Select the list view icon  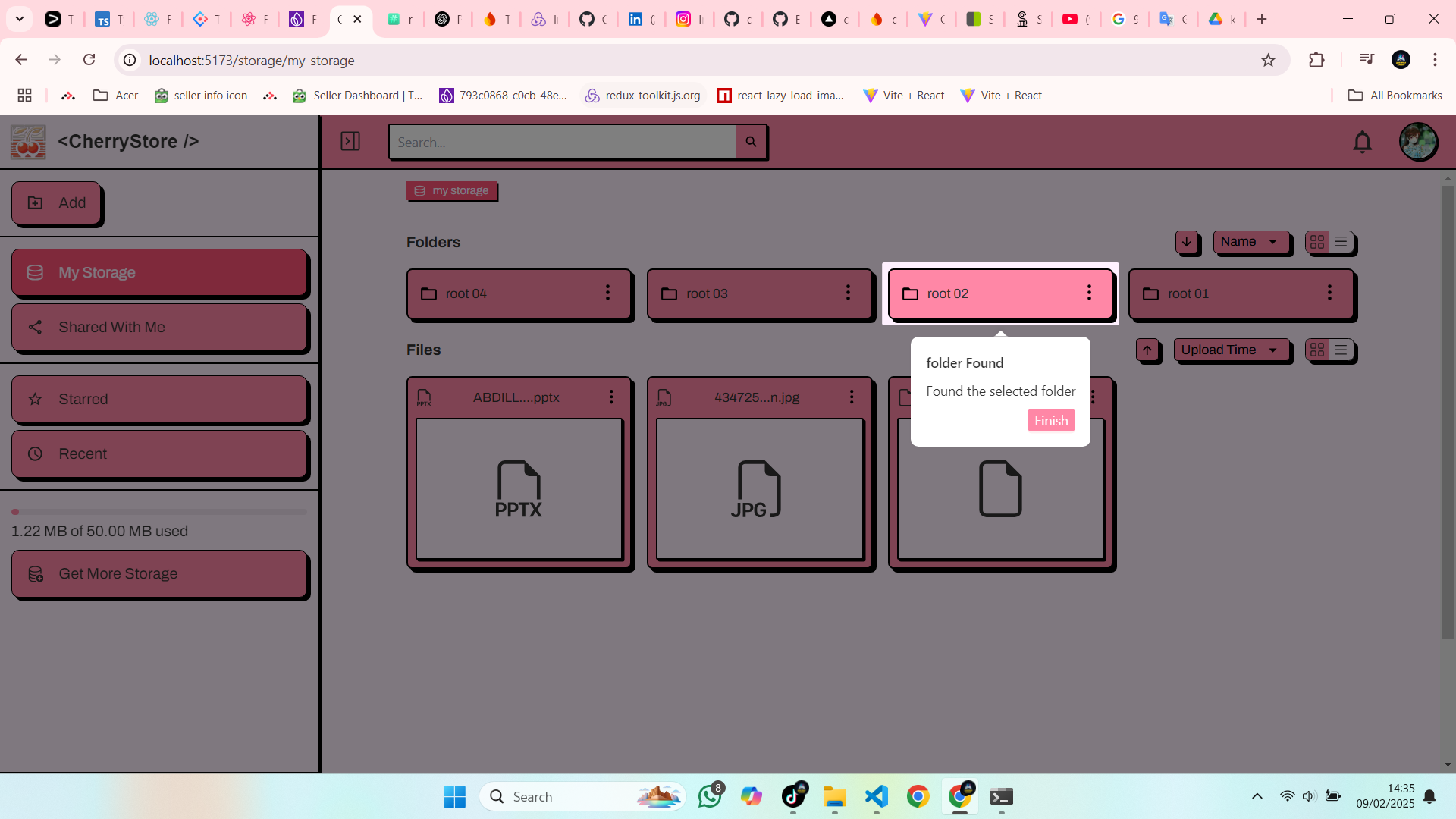pos(1341,241)
